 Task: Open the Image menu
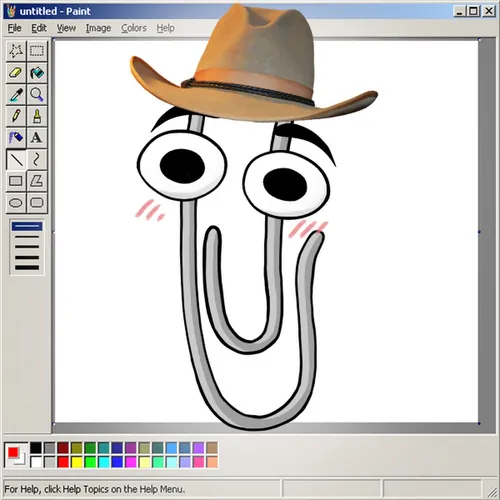tap(98, 28)
